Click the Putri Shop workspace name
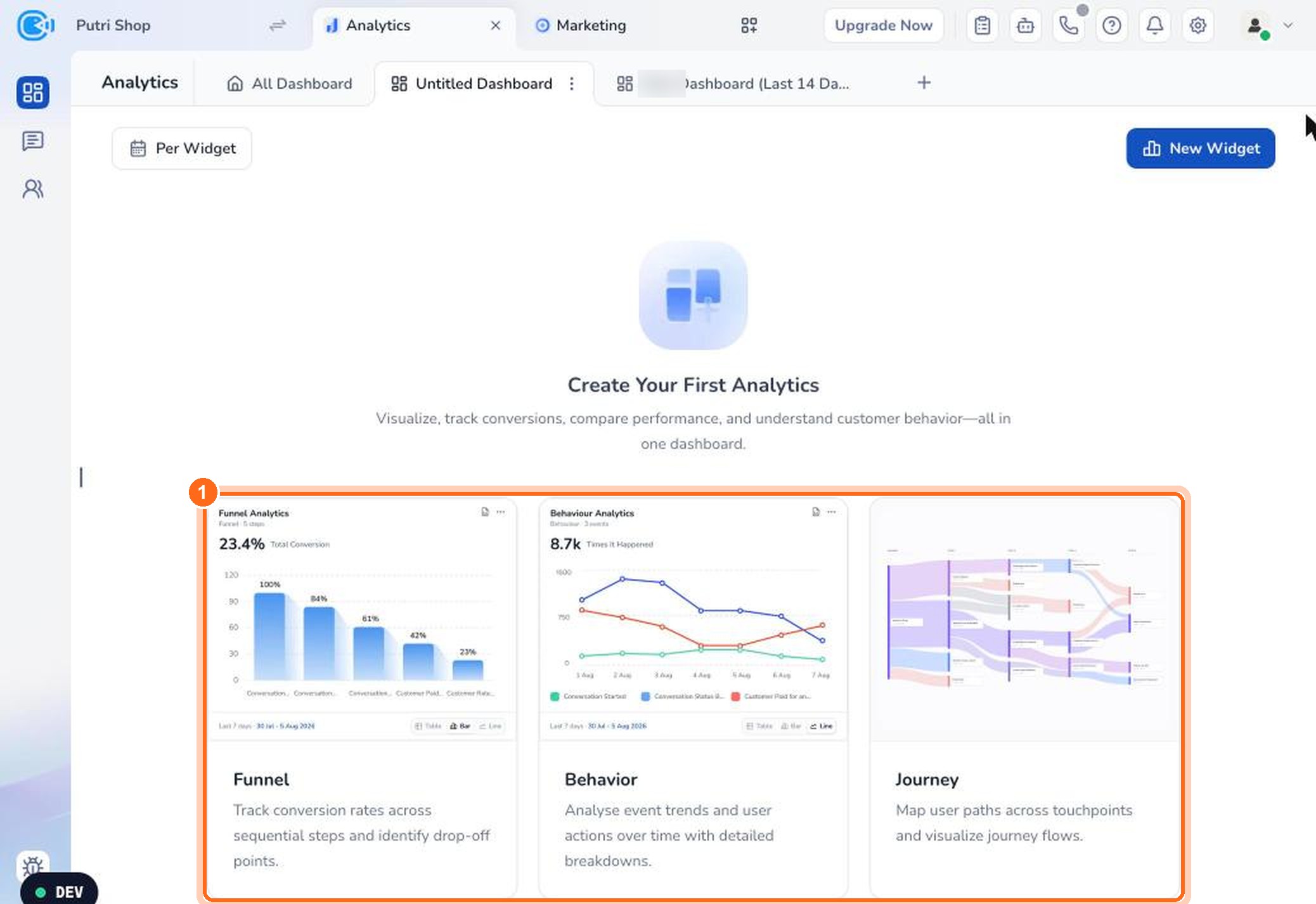 coord(113,25)
